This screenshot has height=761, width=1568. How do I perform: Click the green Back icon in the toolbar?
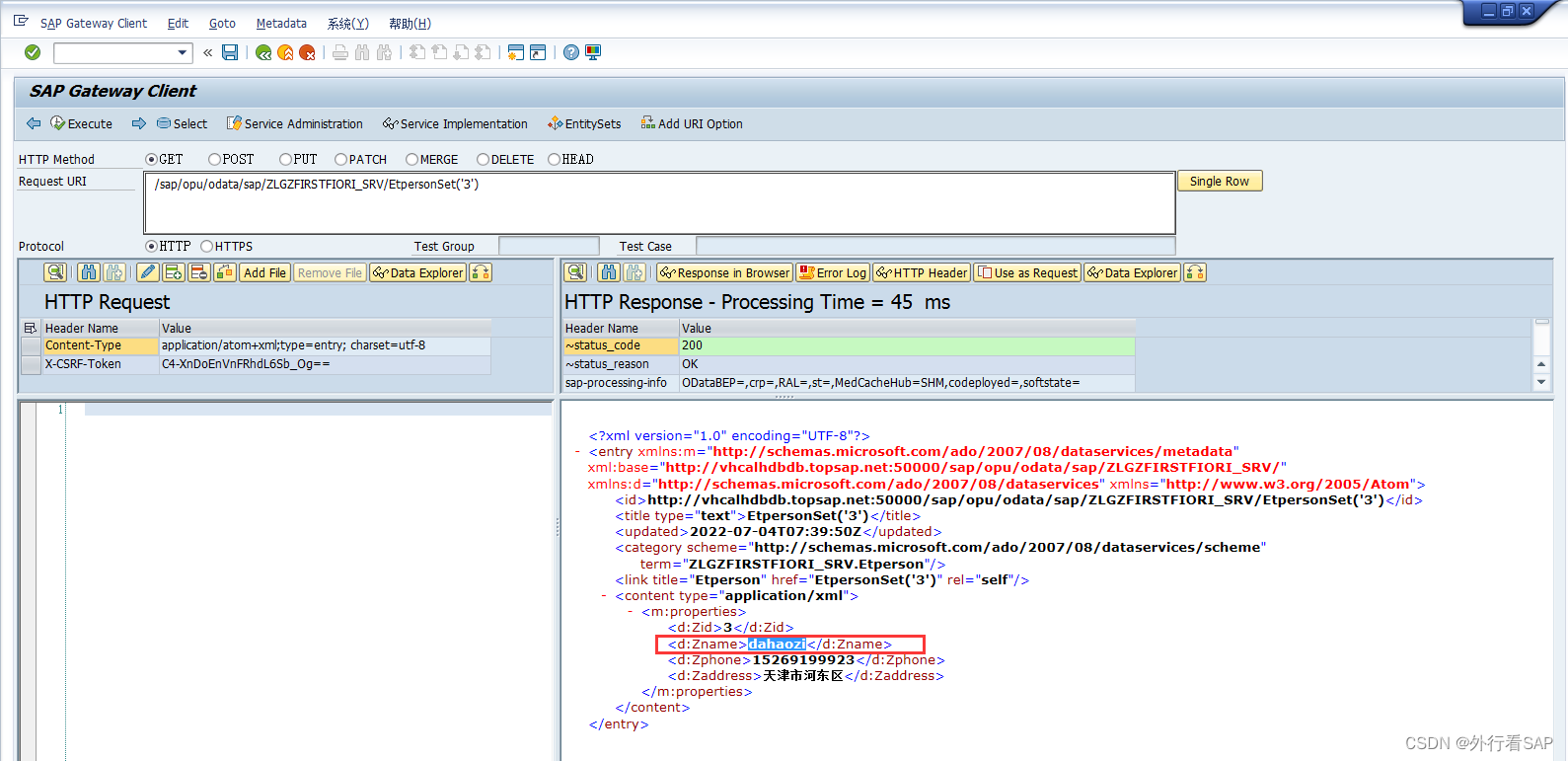point(263,52)
